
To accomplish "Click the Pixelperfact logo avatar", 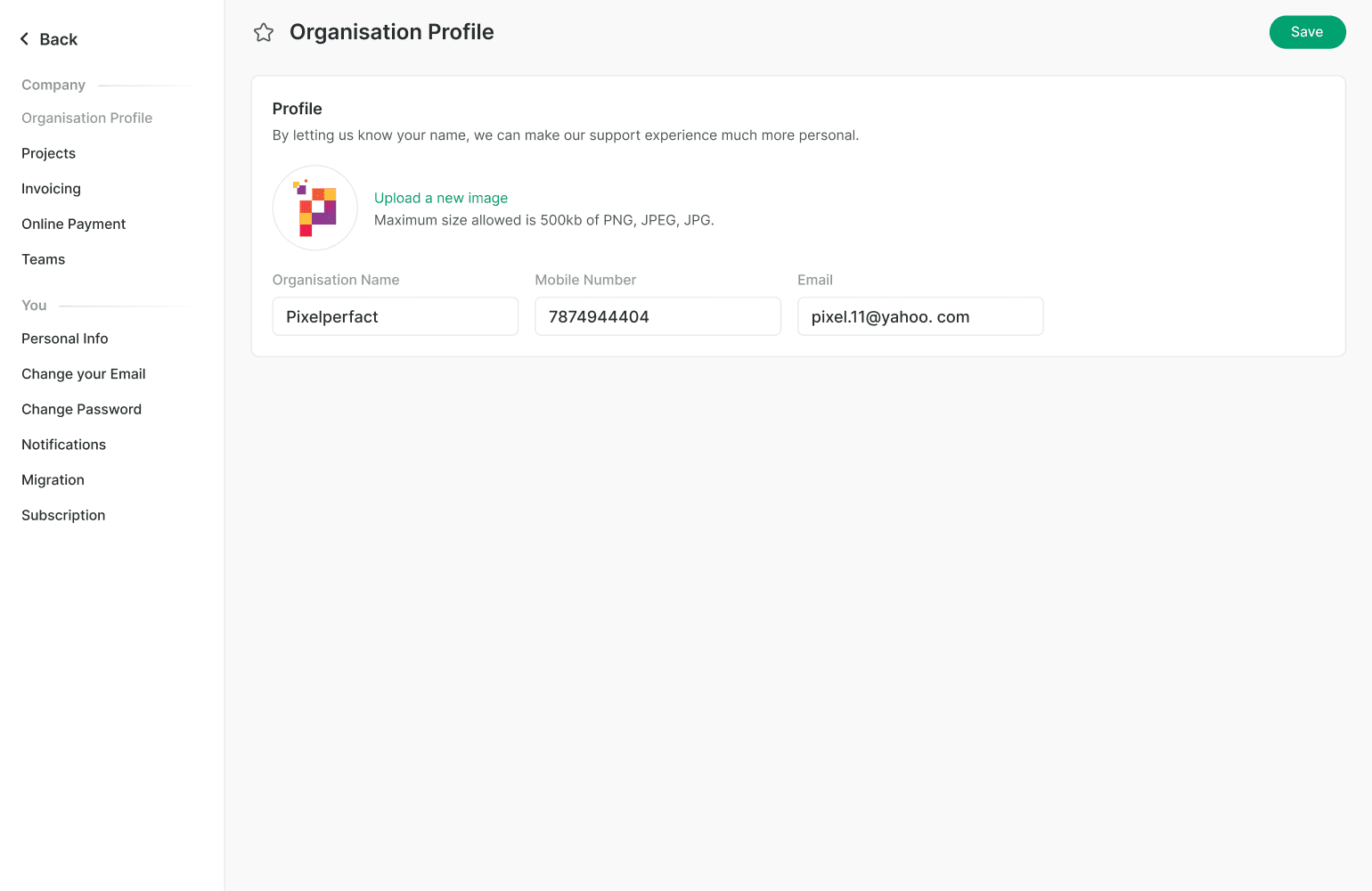I will click(315, 208).
